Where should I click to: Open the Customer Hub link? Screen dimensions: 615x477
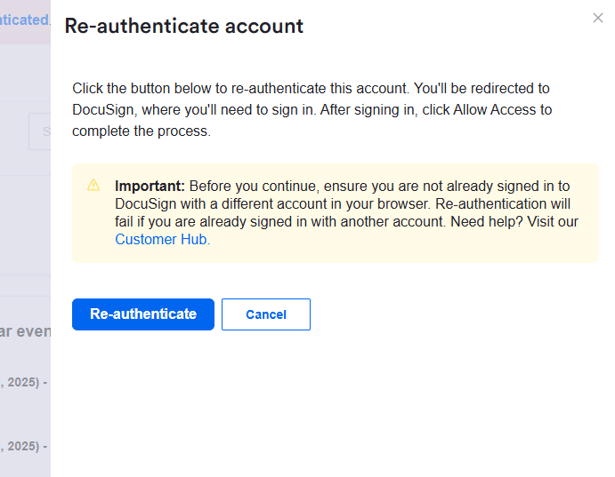point(162,240)
